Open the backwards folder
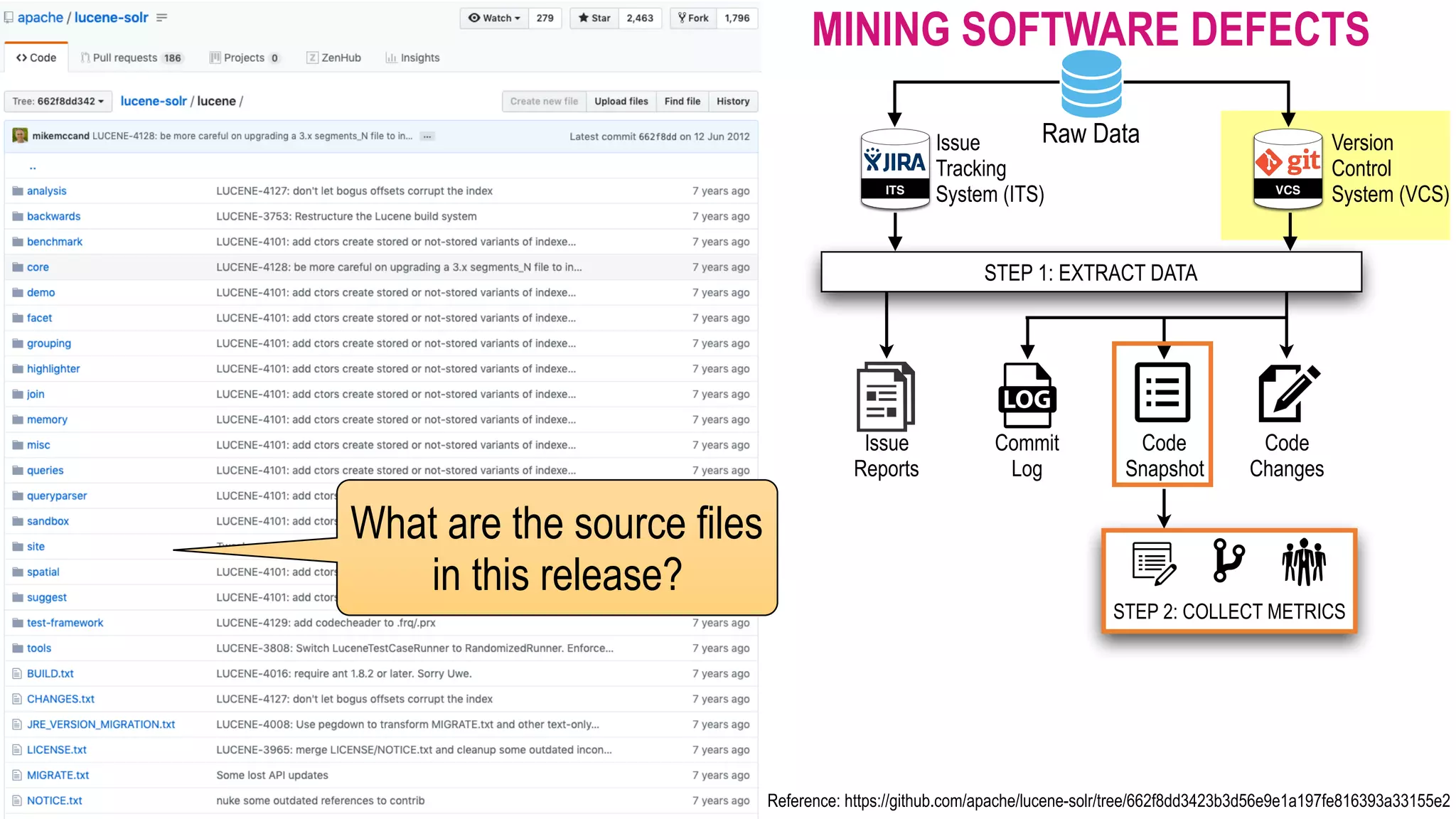This screenshot has width=1456, height=819. (53, 216)
